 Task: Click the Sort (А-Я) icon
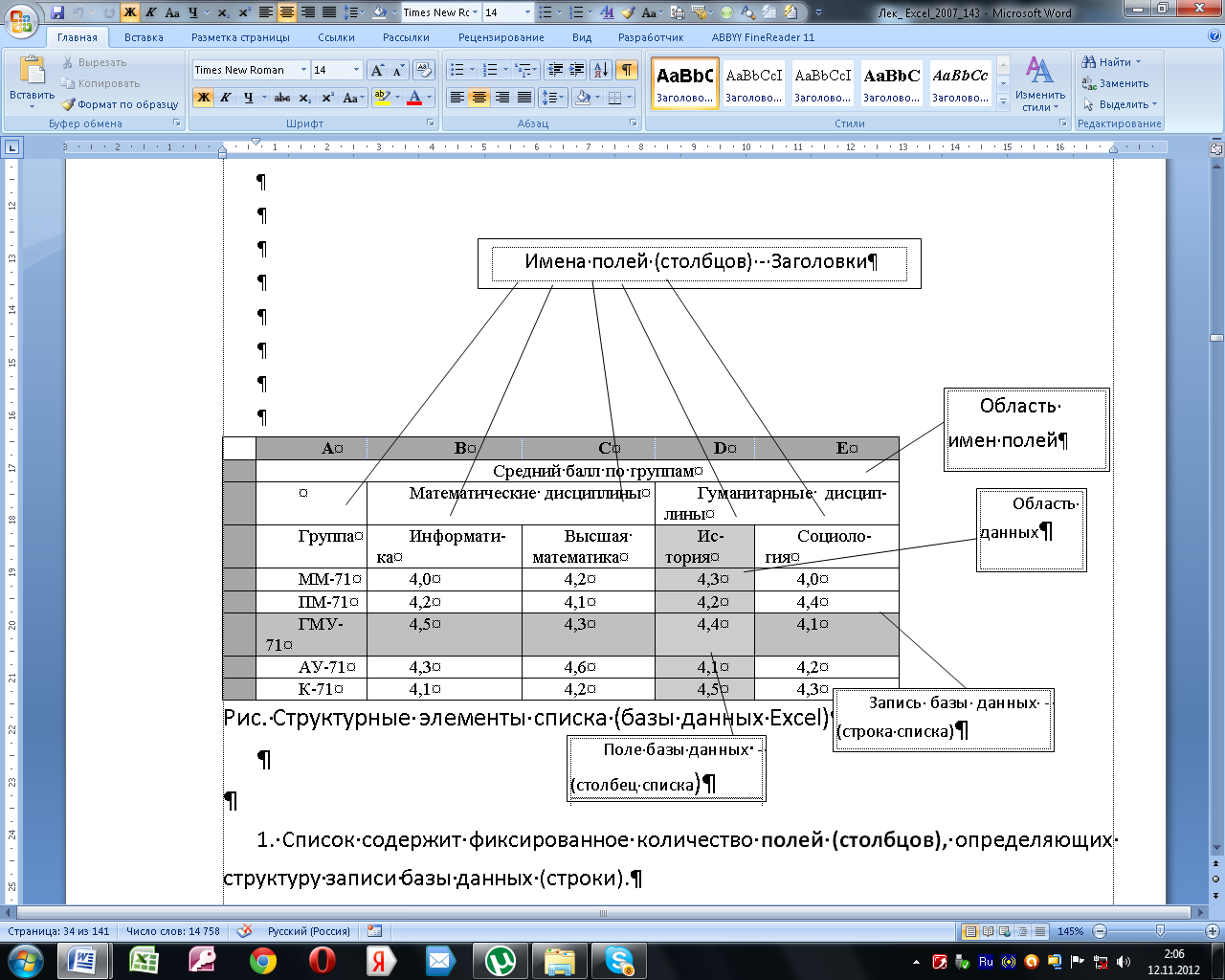coord(601,70)
